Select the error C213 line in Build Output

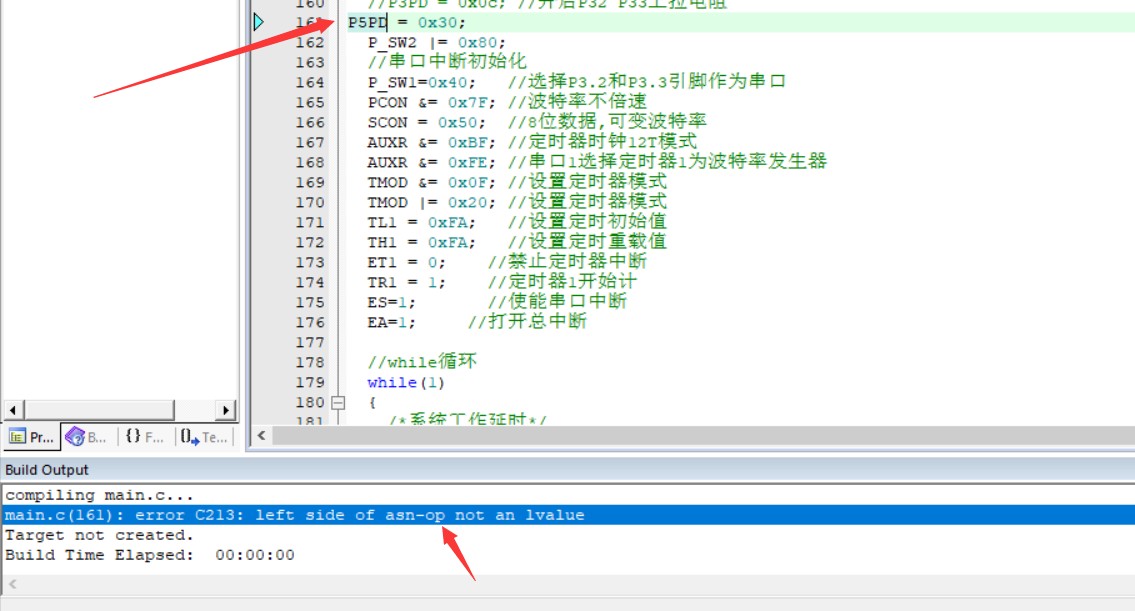pos(295,515)
